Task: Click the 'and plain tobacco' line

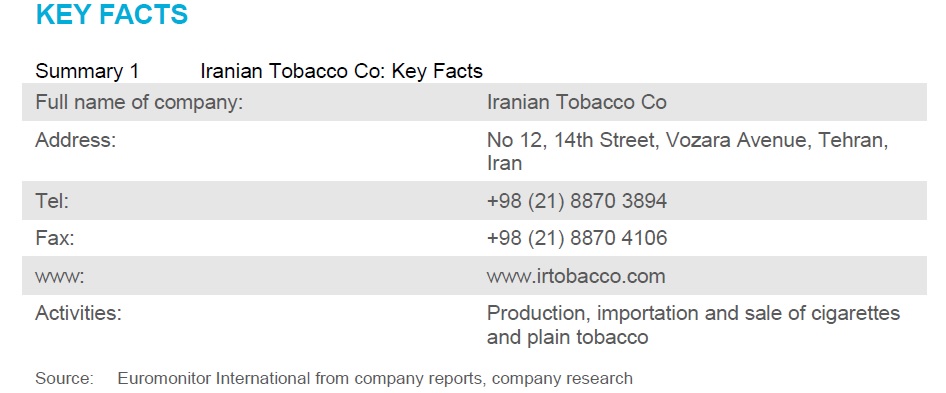Action: tap(568, 337)
